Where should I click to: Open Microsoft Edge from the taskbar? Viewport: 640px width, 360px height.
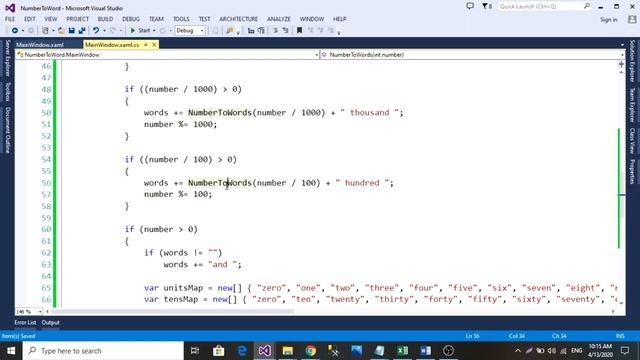(x=242, y=351)
